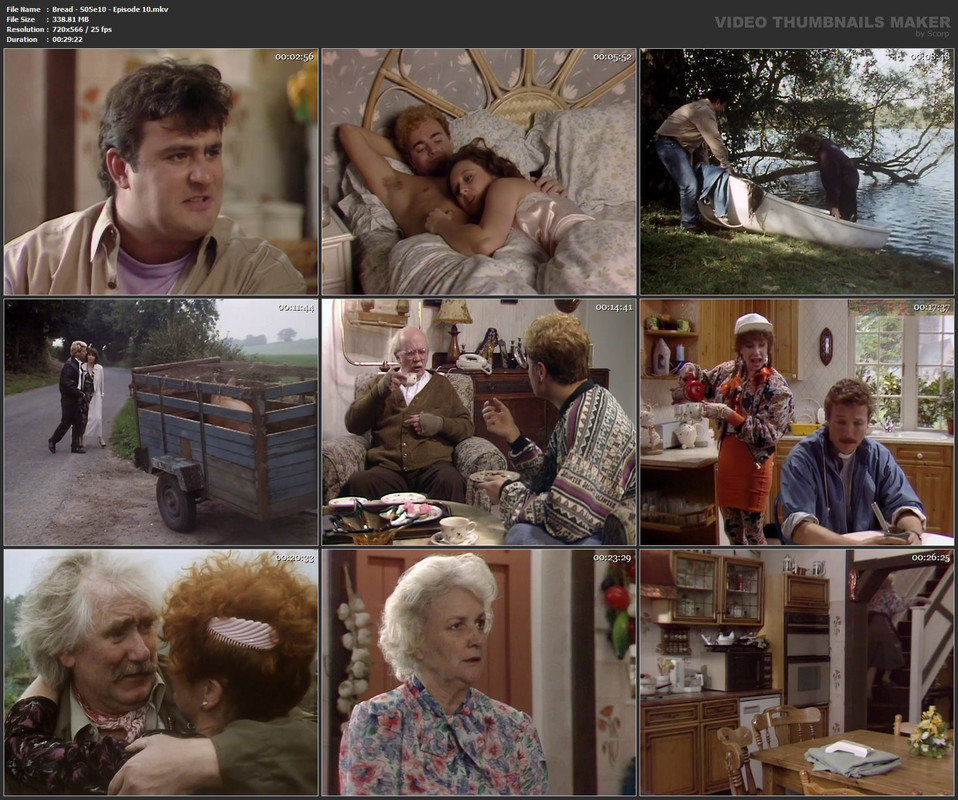
Task: Click the timestamp 00:17:37
Action: click(x=931, y=307)
